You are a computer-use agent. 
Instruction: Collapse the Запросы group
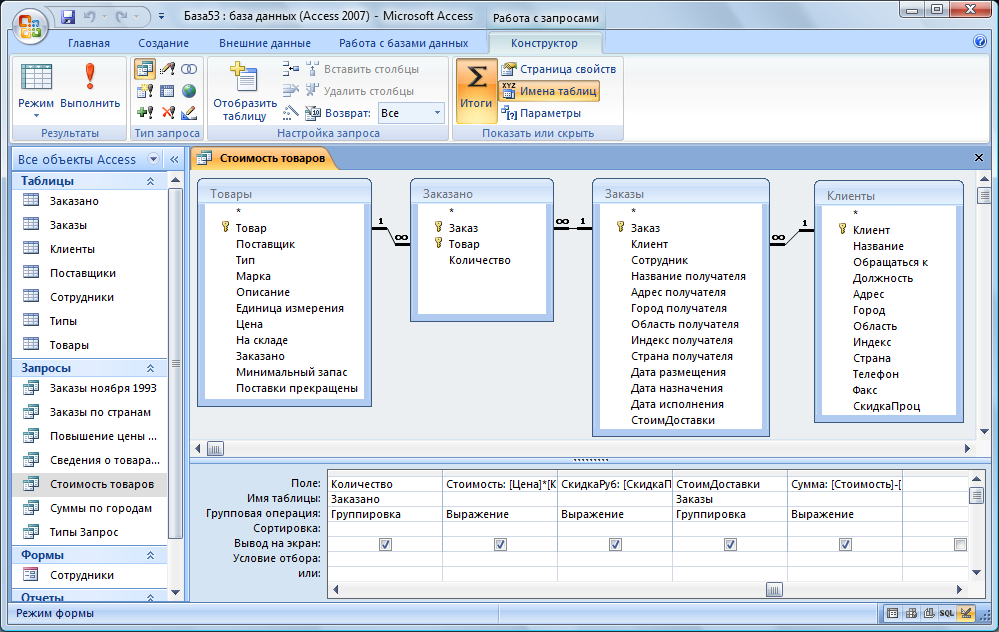pos(150,368)
